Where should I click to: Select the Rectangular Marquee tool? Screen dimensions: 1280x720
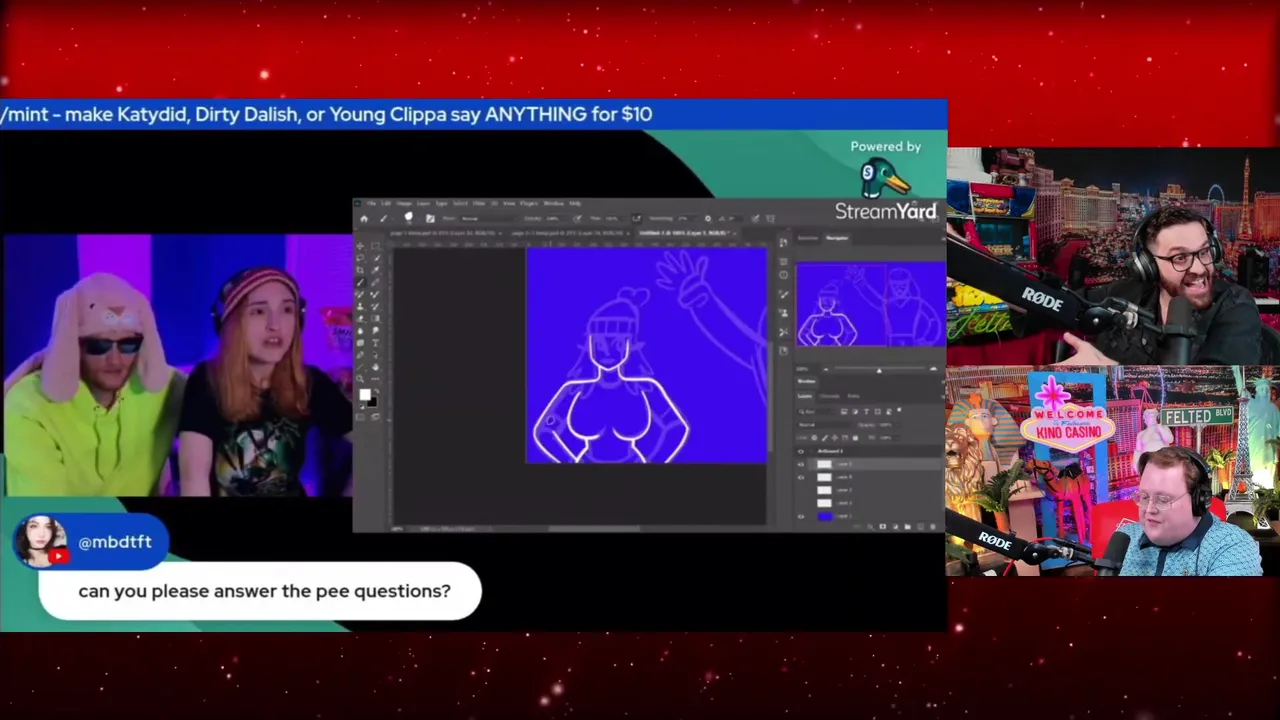click(375, 246)
